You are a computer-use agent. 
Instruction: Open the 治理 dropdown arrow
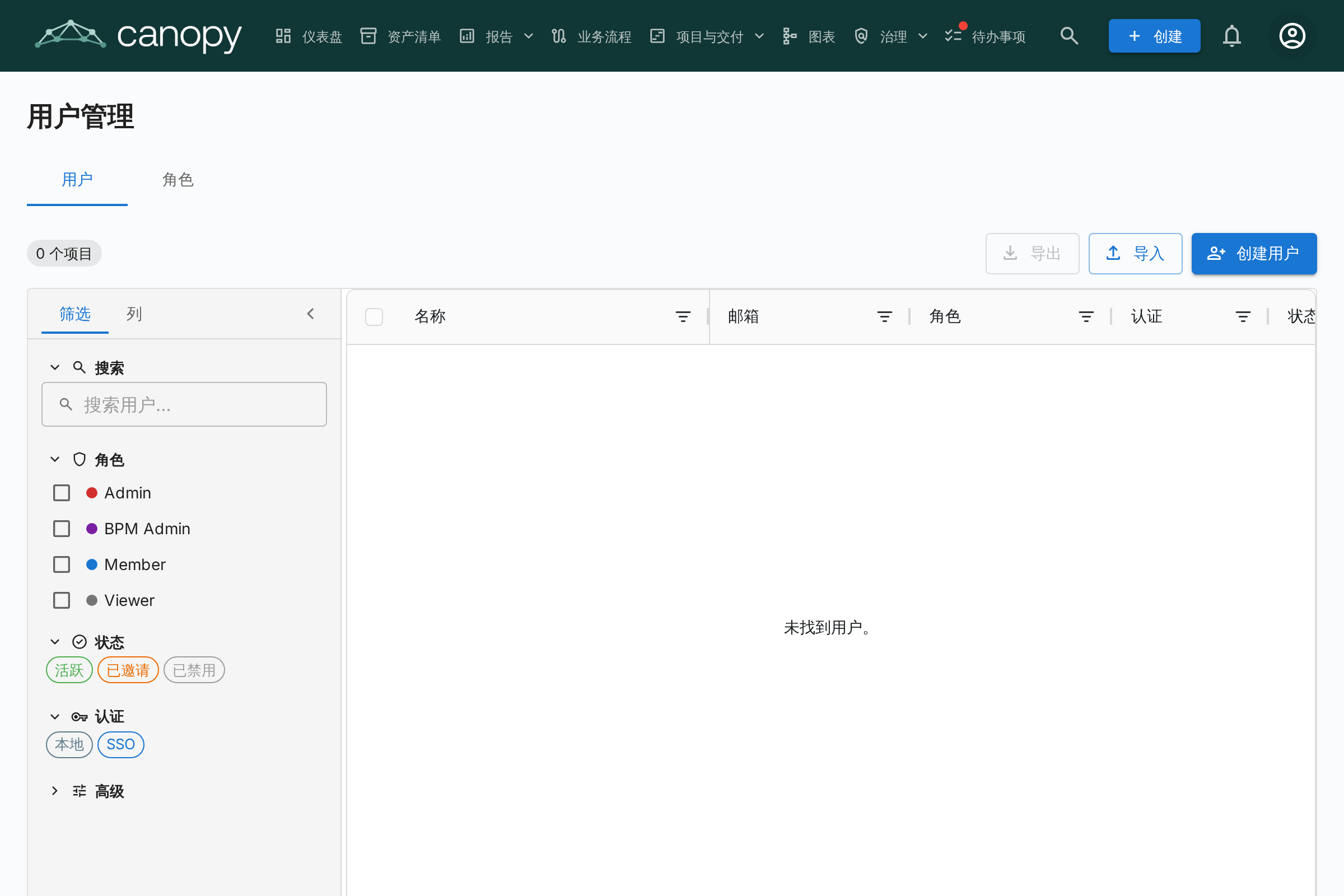[x=923, y=36]
